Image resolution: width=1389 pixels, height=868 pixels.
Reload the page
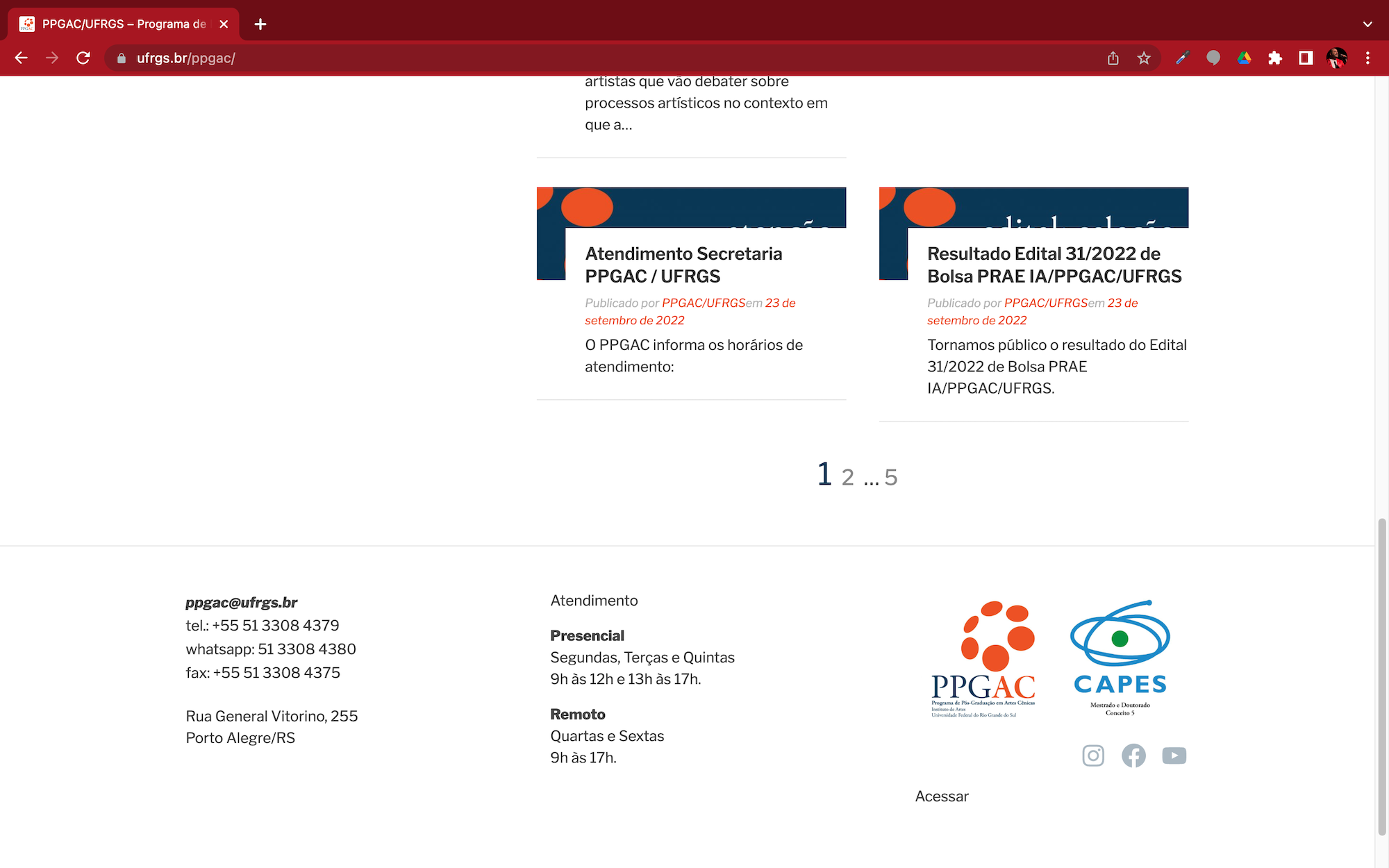pos(83,58)
